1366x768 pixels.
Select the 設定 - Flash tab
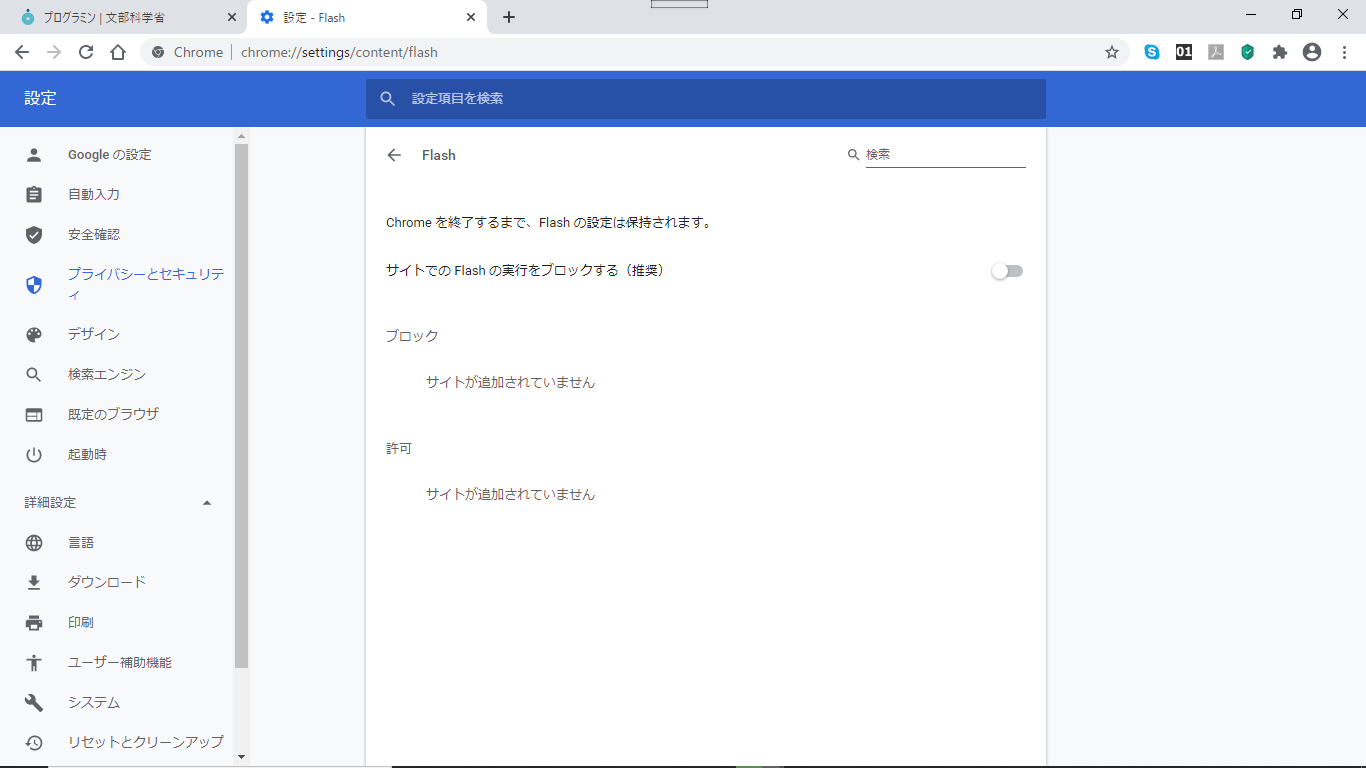(366, 17)
